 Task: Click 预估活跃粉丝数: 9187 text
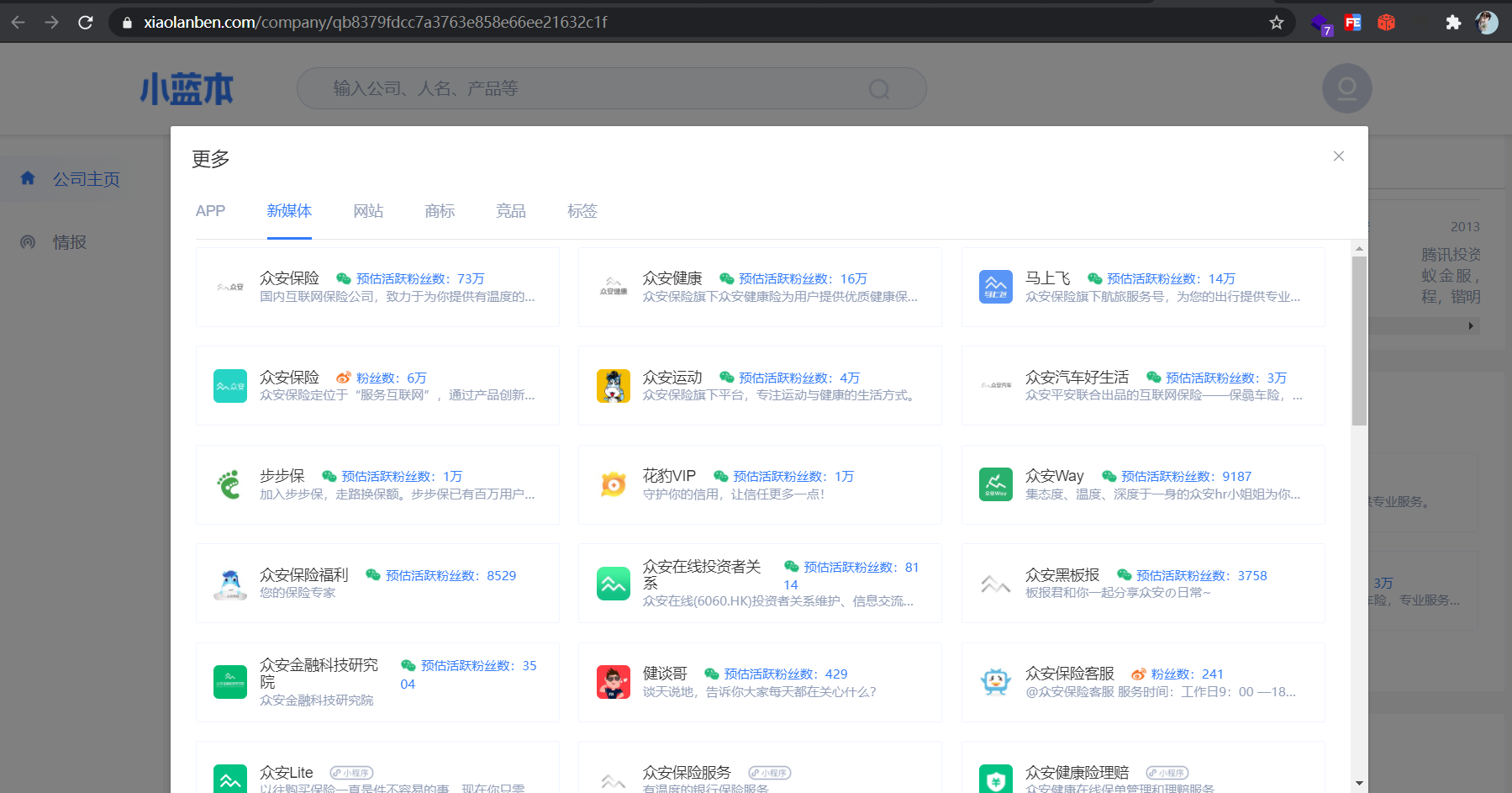pos(1187,477)
